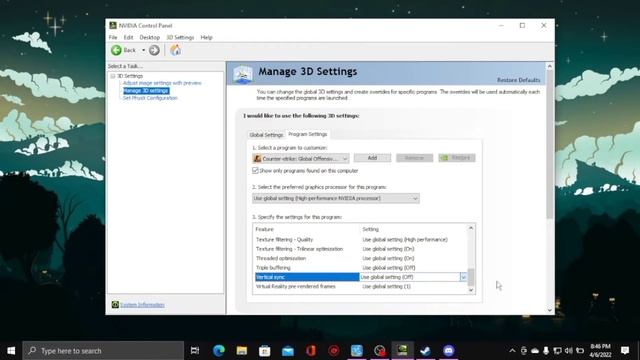Open Office app from taskbar
The image size is (640, 360).
311,351
